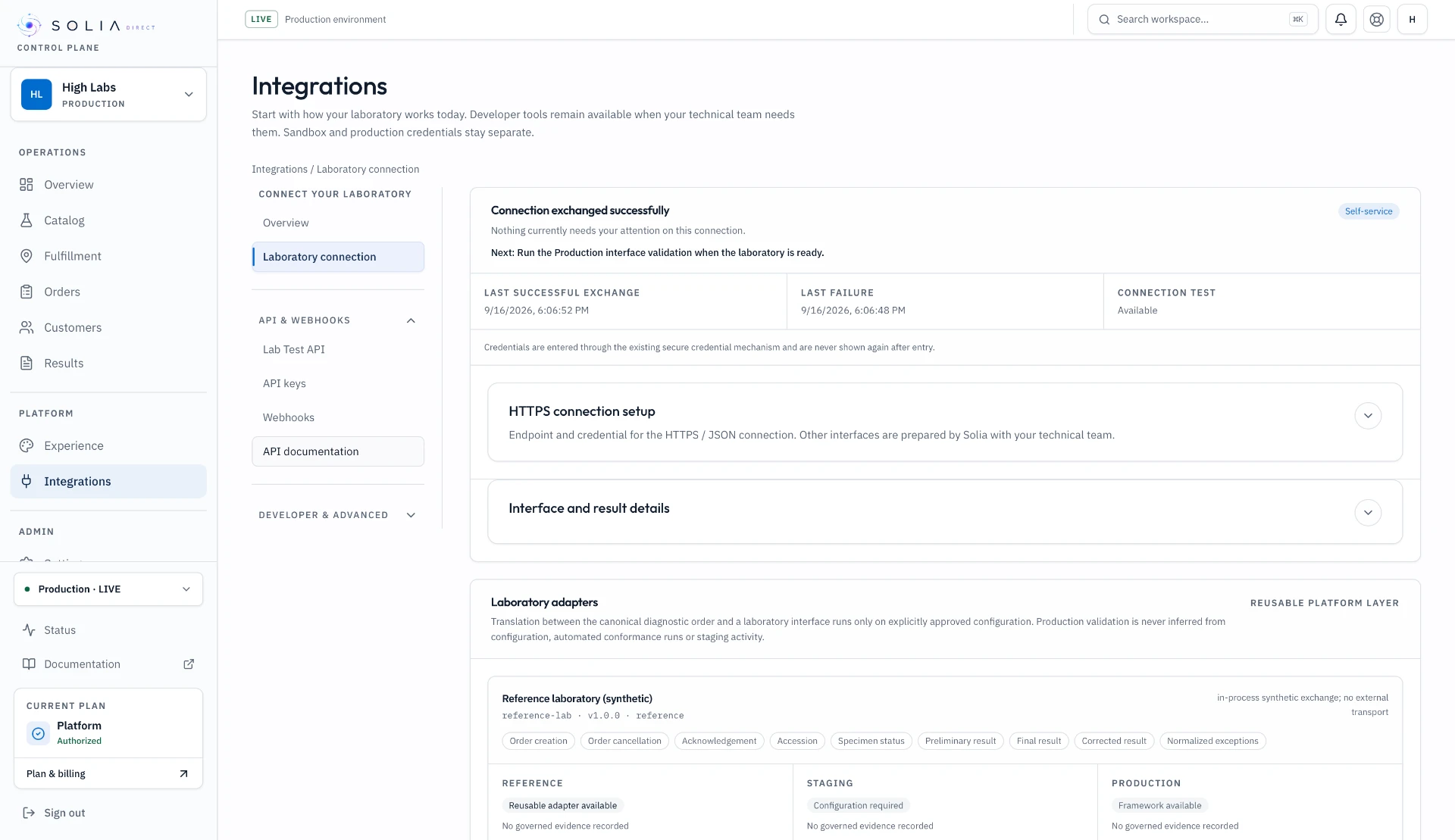This screenshot has height=840, width=1455.
Task: Open the help lifebuoy icon
Action: tap(1376, 20)
